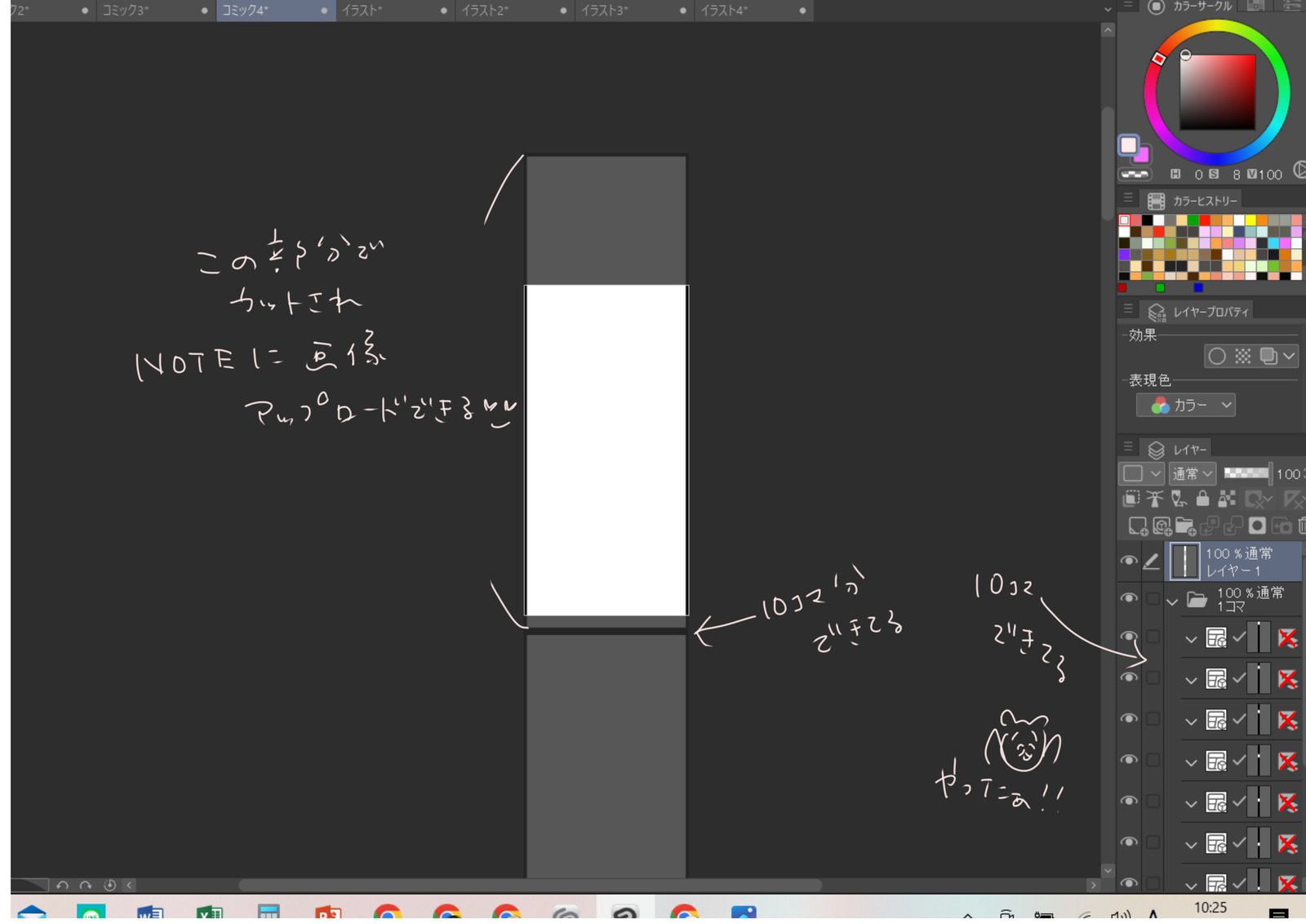
Task: Select the transparent color swatch
Action: (x=1135, y=174)
